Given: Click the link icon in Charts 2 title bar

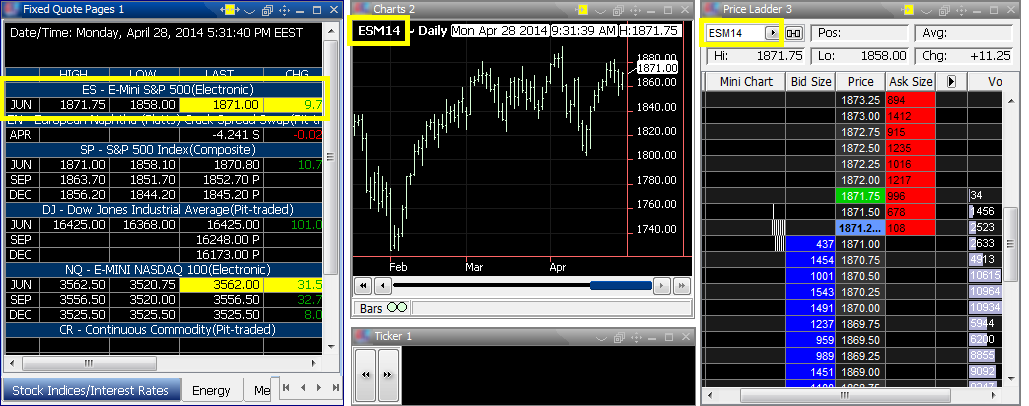Looking at the screenshot, I should coord(581,10).
